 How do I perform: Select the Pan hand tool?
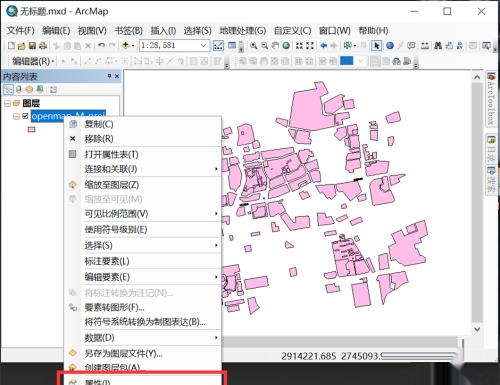coord(275,46)
